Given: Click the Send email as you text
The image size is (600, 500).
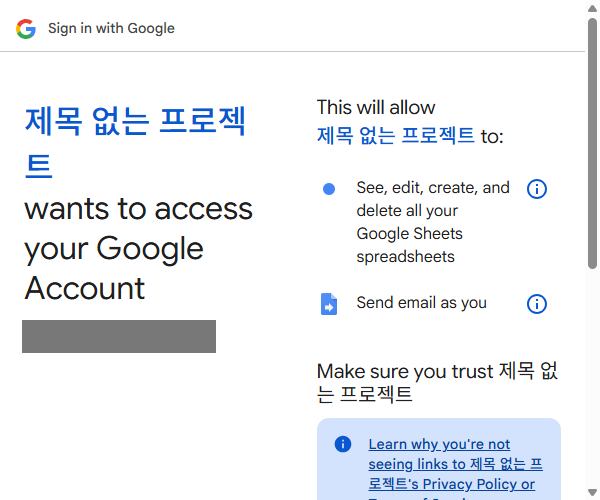Looking at the screenshot, I should tap(421, 303).
